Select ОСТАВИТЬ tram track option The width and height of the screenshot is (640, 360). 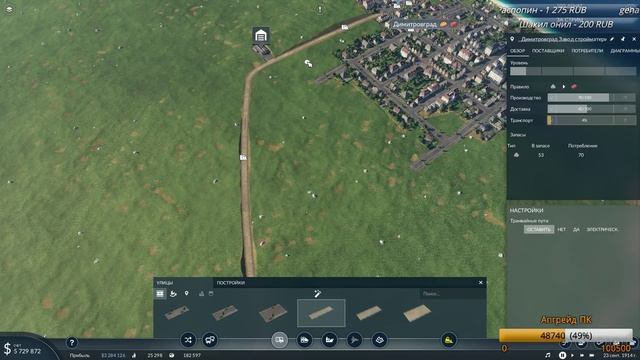click(x=539, y=229)
